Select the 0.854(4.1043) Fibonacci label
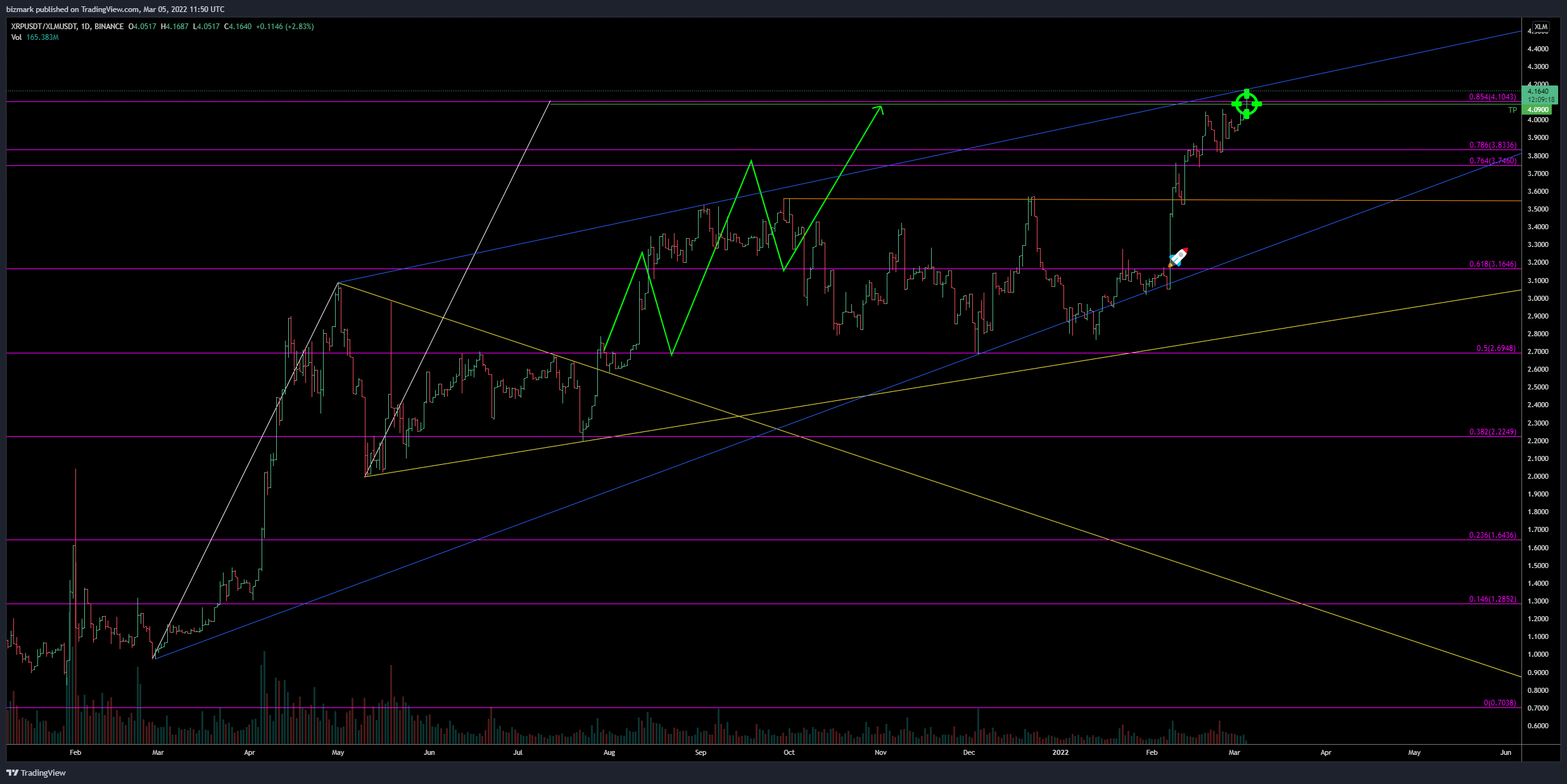Screen dimensions: 1567x784 pos(1493,97)
